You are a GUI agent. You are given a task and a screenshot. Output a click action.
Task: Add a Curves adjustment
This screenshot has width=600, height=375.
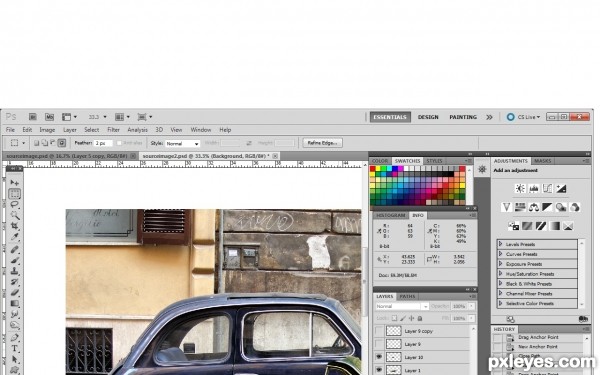[548, 188]
